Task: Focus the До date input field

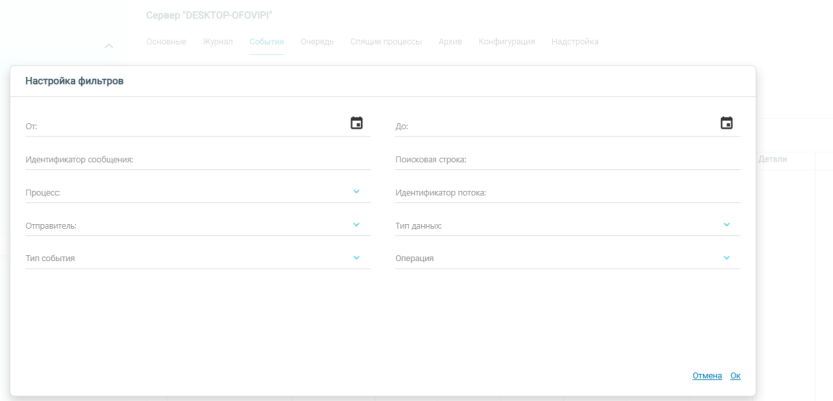Action: pyautogui.click(x=550, y=126)
